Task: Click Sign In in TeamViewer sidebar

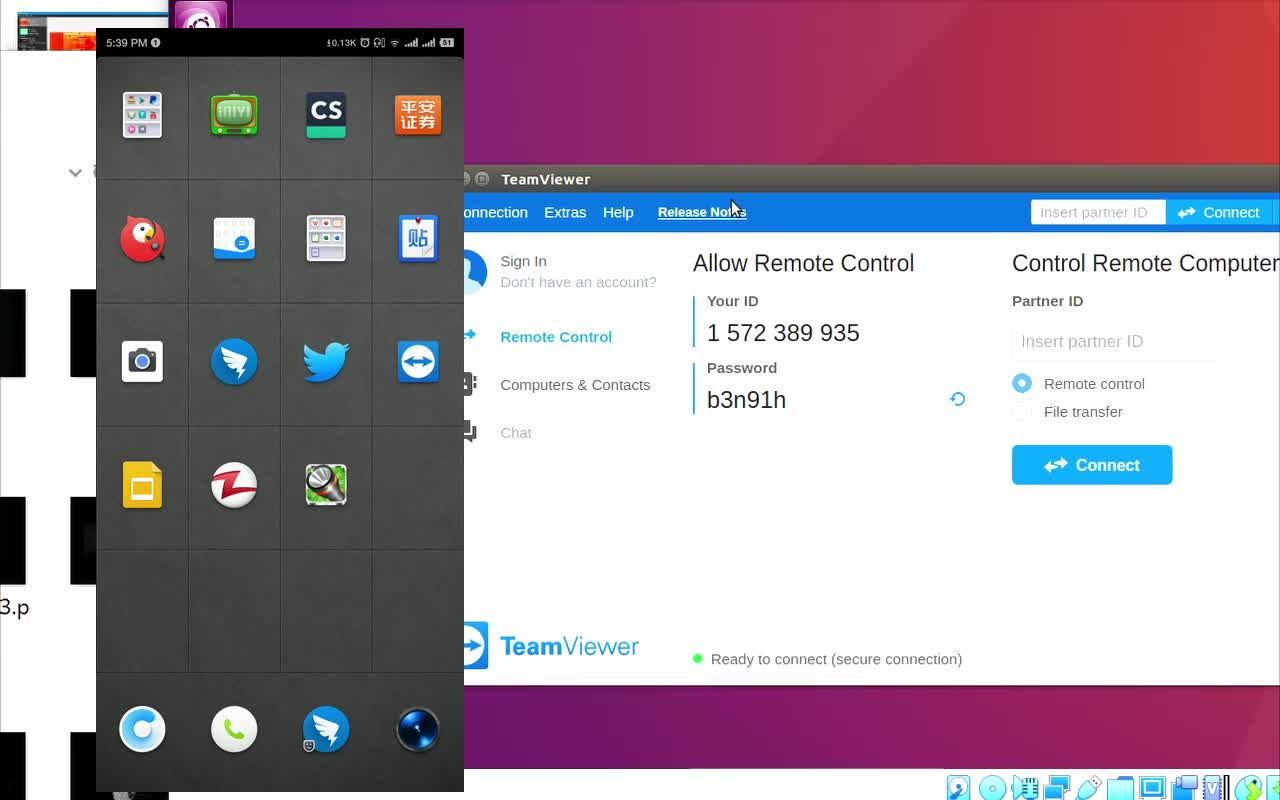Action: click(523, 261)
